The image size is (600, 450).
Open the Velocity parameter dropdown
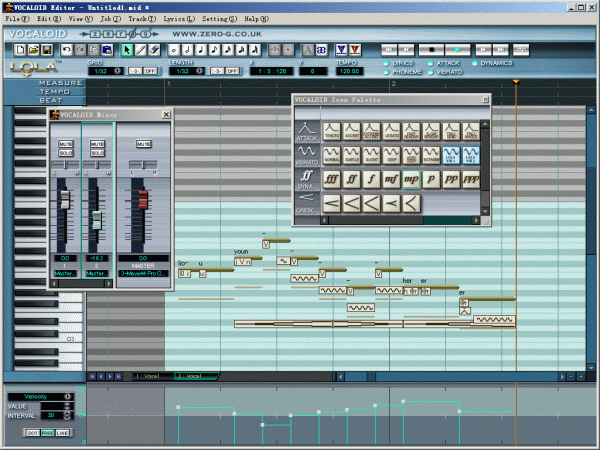(68, 396)
